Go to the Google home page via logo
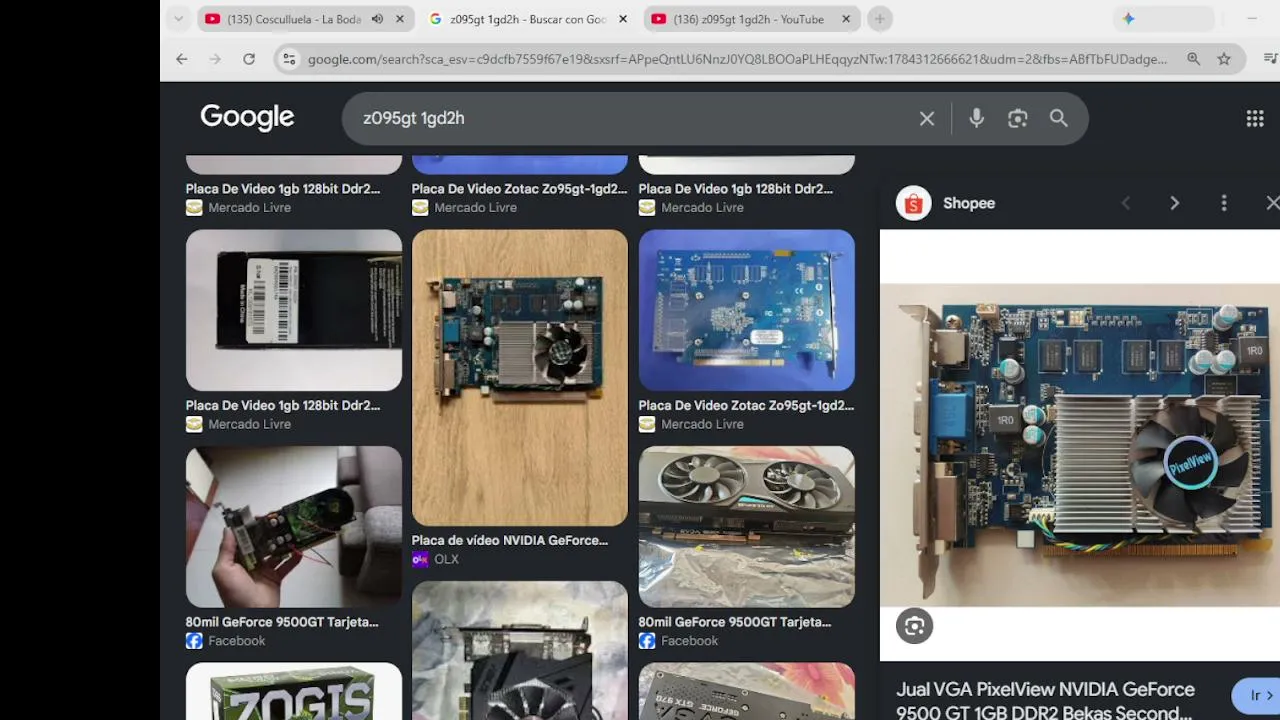1280x720 pixels. point(247,117)
